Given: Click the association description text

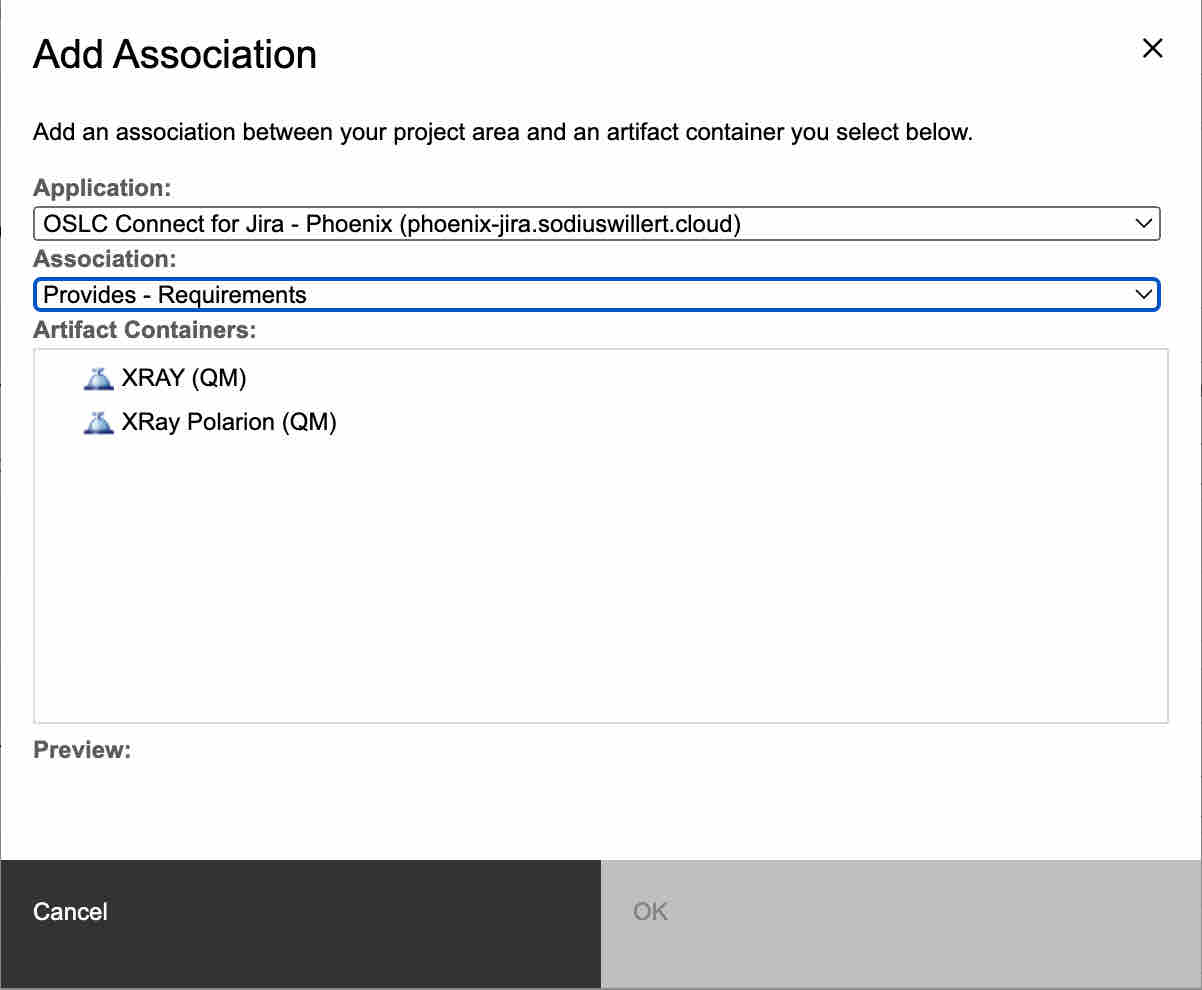Looking at the screenshot, I should pos(502,132).
